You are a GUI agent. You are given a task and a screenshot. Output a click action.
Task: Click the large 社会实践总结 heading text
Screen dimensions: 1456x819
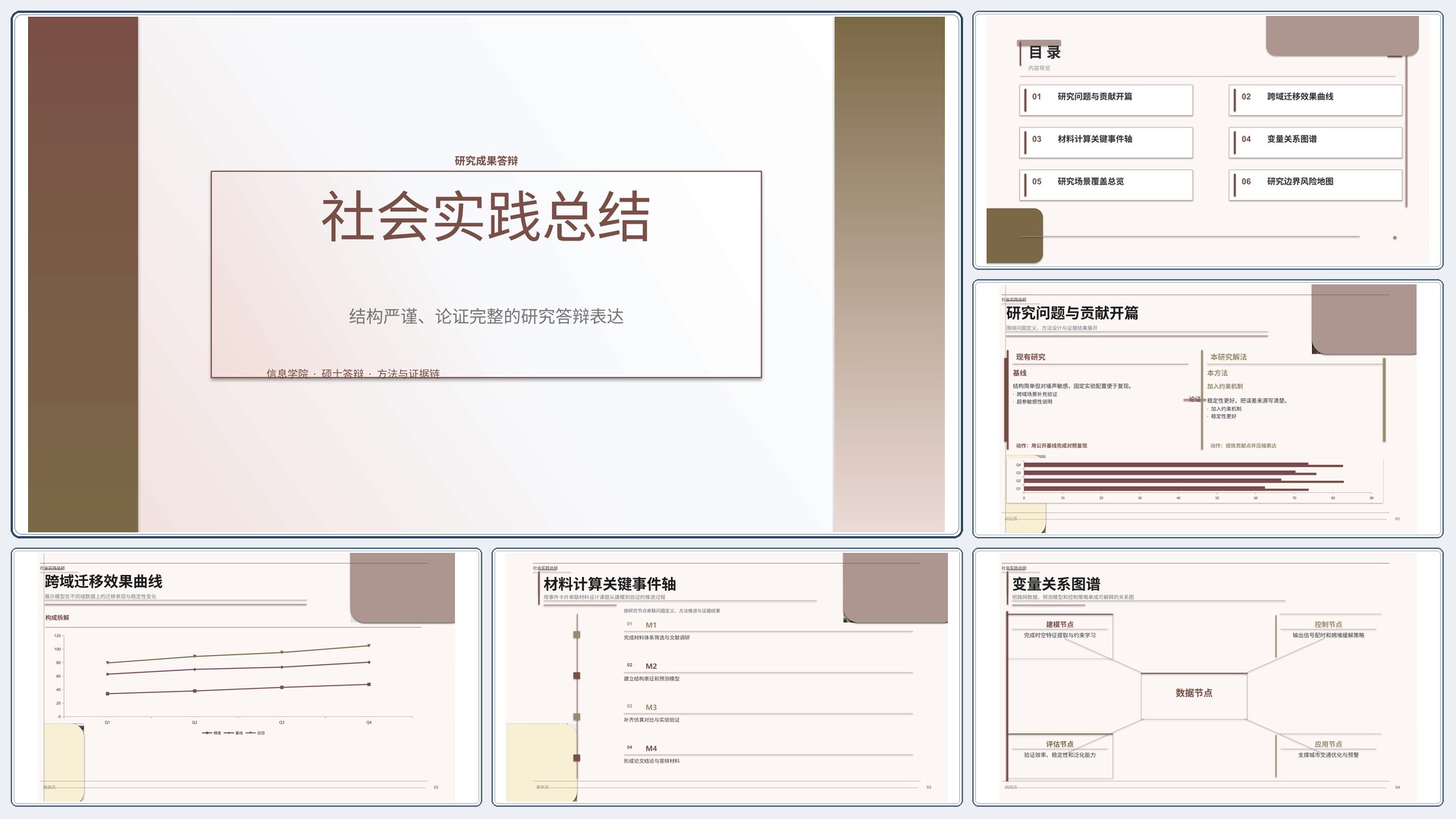coord(486,217)
